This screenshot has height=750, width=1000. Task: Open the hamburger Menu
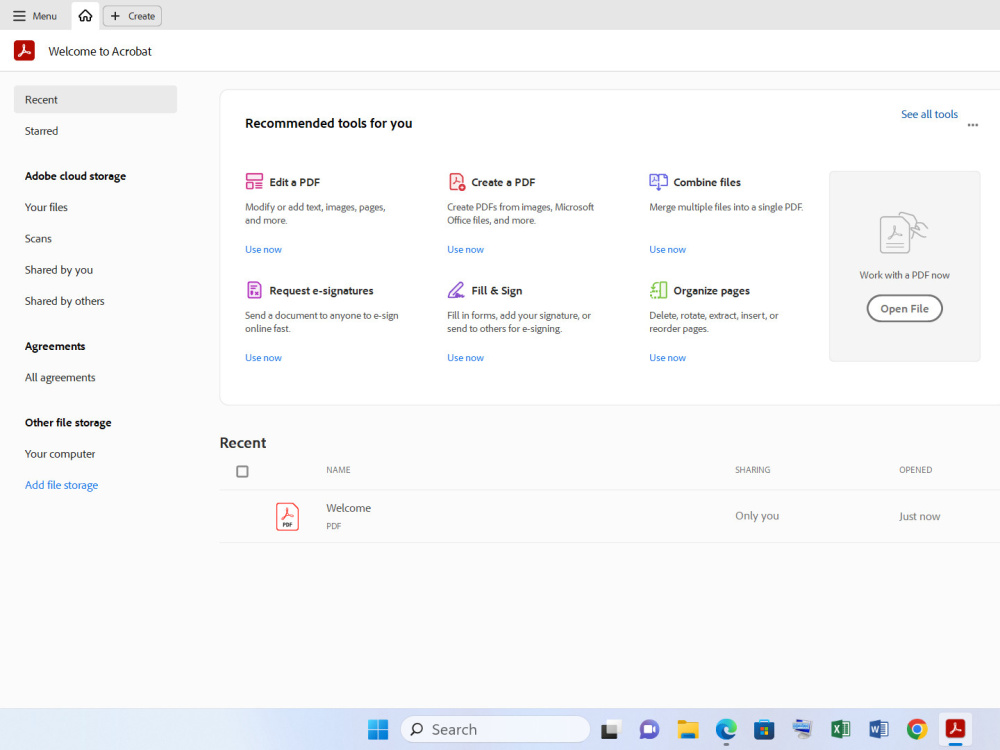click(35, 16)
